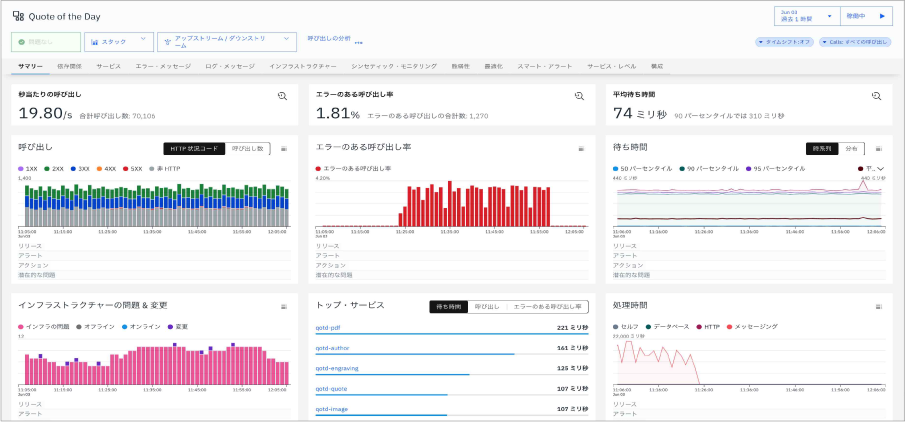Image resolution: width=905 pixels, height=422 pixels.
Task: Switch to the ログ・メッセージ tab
Action: tap(230, 66)
